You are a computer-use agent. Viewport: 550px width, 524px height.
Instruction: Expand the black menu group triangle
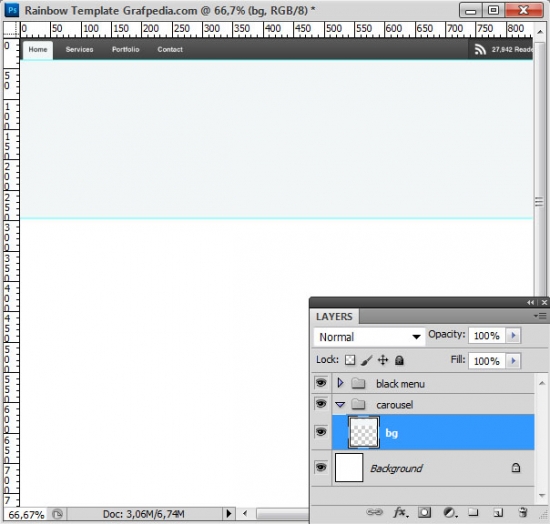[340, 383]
